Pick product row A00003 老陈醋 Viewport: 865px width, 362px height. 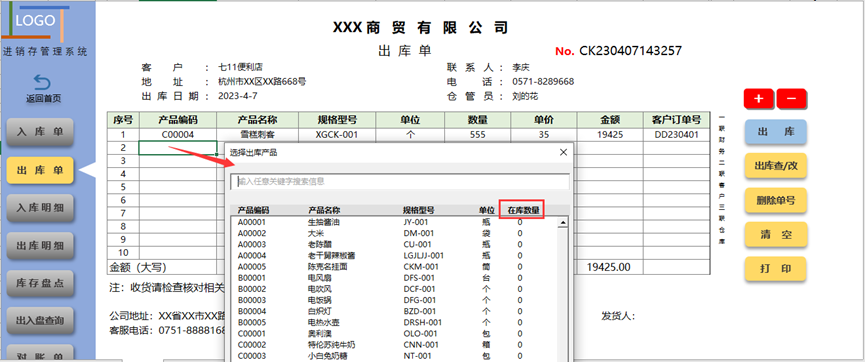click(x=394, y=244)
